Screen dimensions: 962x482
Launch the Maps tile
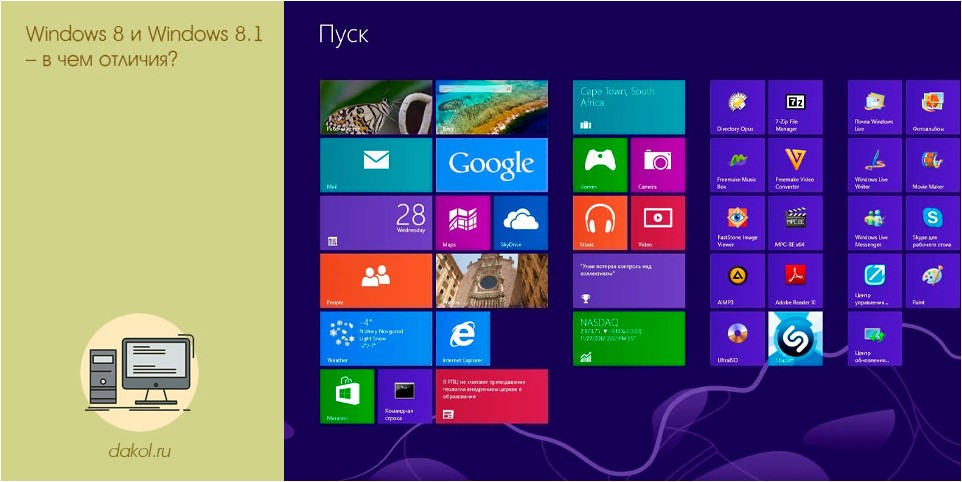pyautogui.click(x=463, y=223)
